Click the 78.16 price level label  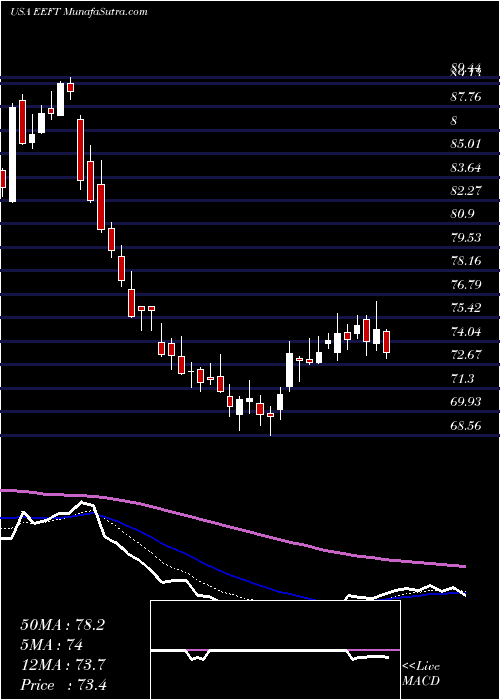[x=466, y=261]
